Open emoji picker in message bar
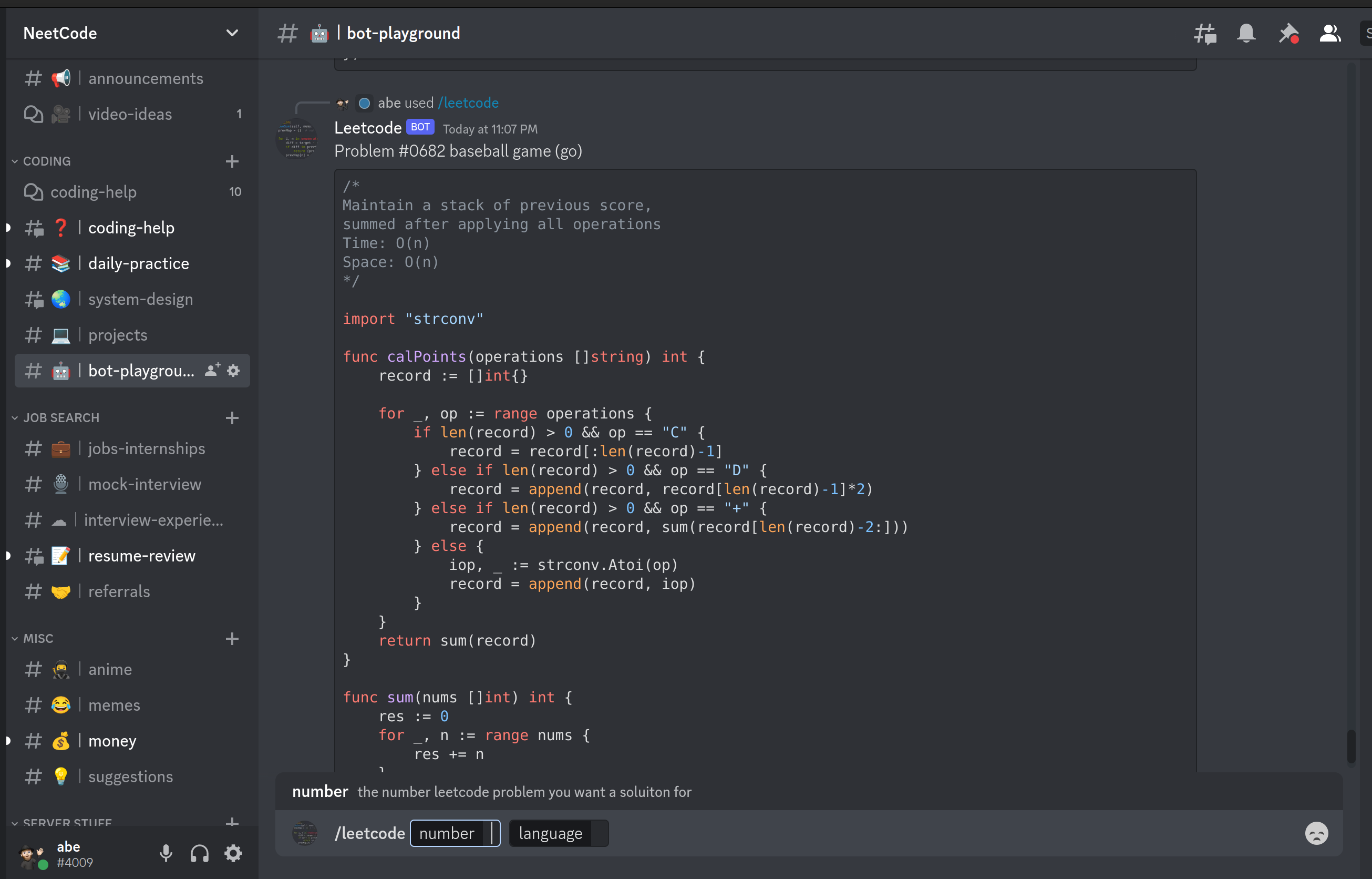This screenshot has height=879, width=1372. [x=1316, y=833]
